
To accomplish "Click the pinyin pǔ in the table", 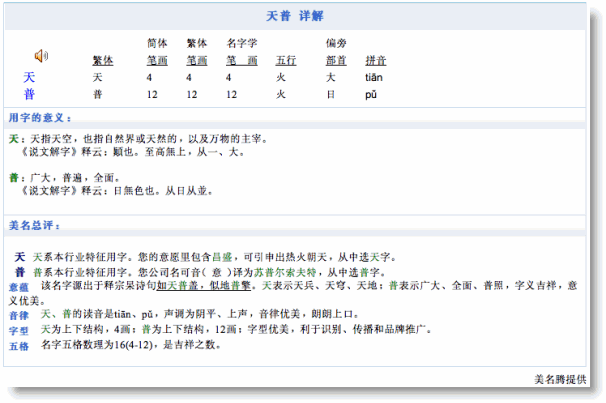I will tap(370, 94).
